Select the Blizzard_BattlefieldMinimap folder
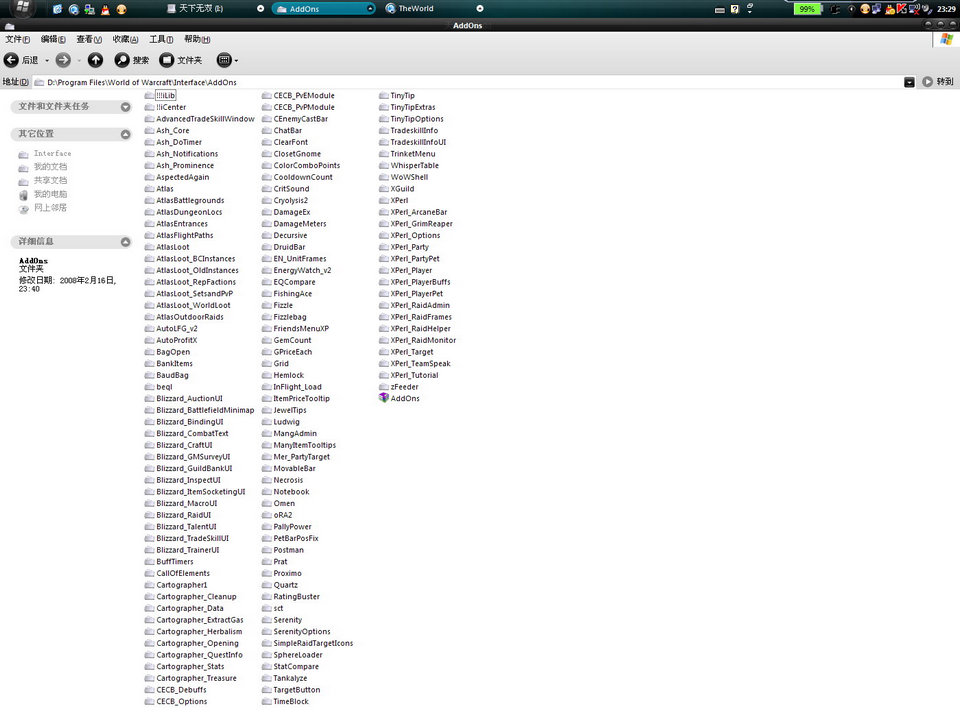960x720 pixels. [200, 410]
